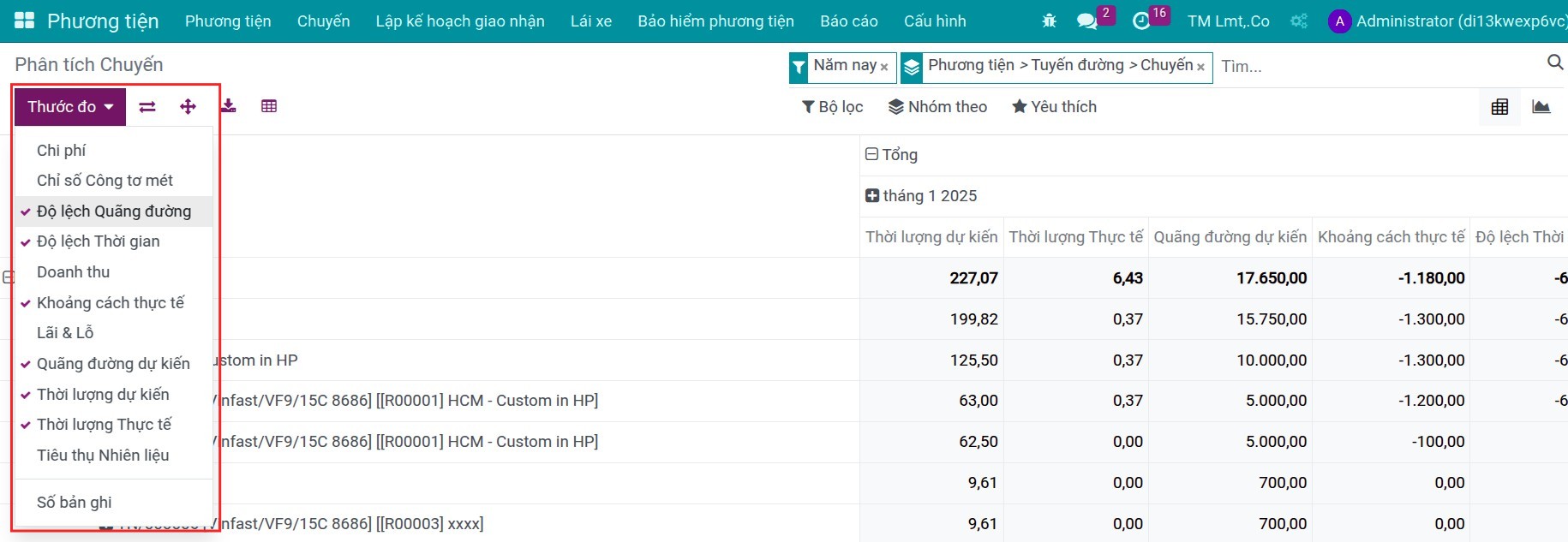
Task: Uncheck Thời lượng Thực tế measure
Action: click(x=114, y=425)
